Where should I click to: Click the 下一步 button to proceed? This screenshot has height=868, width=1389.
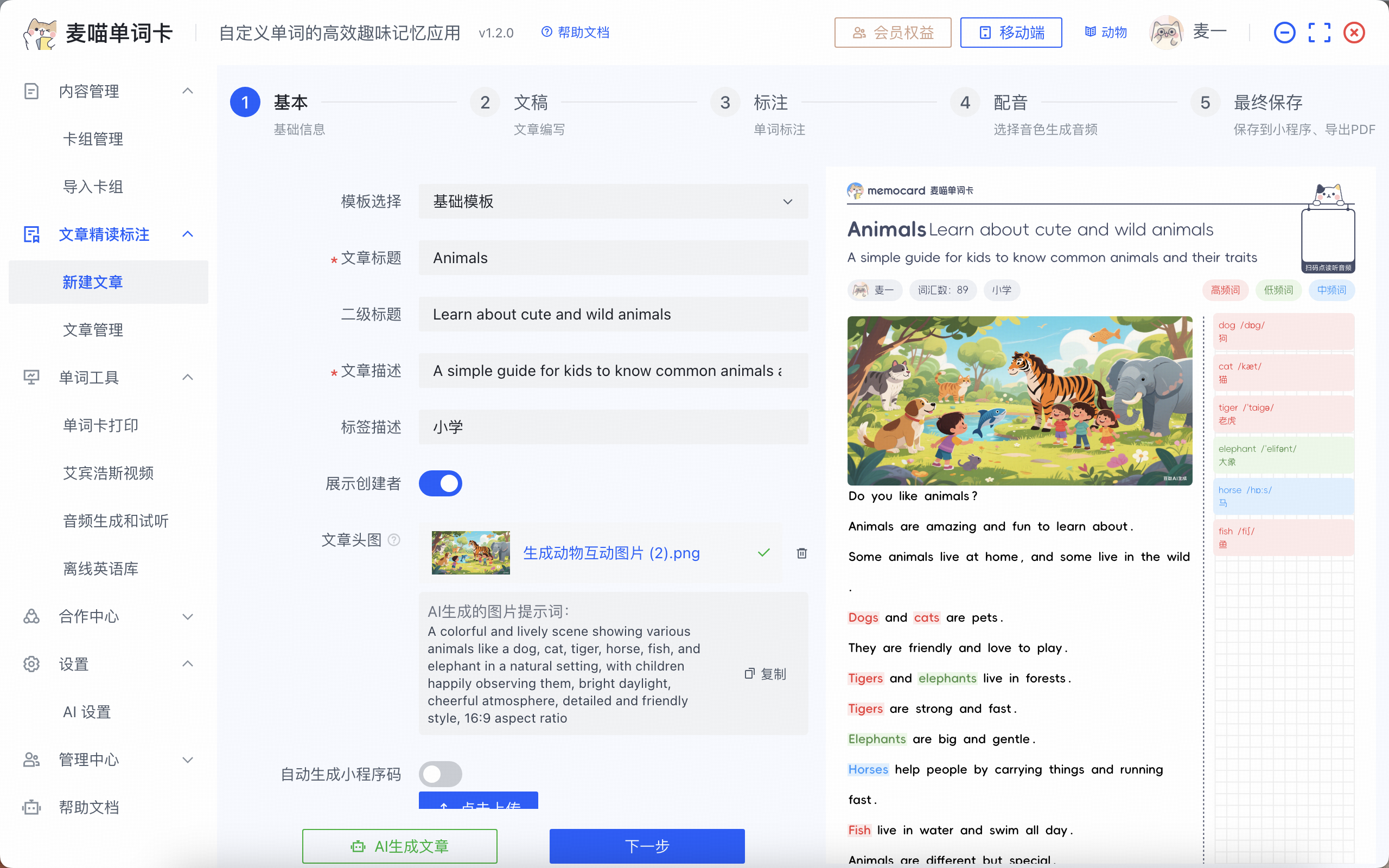tap(646, 846)
